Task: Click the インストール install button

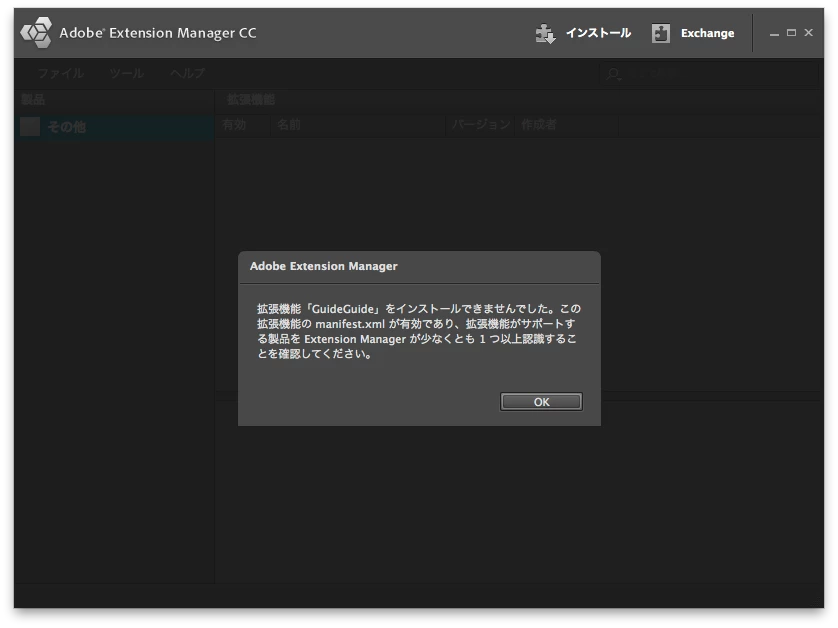Action: (x=583, y=33)
